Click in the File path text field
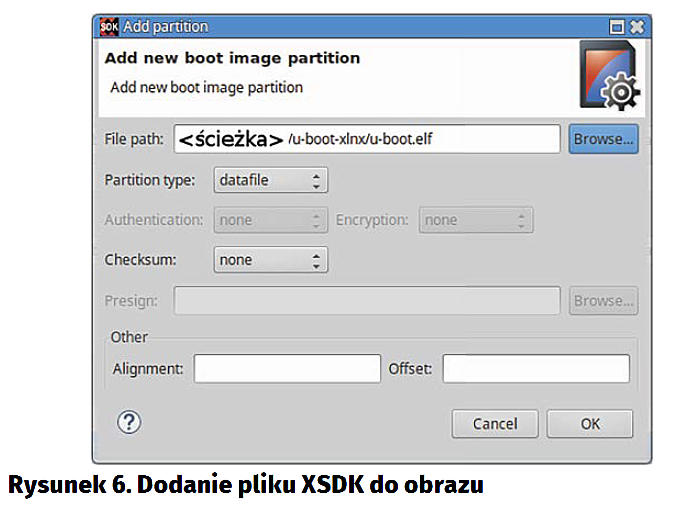 367,139
